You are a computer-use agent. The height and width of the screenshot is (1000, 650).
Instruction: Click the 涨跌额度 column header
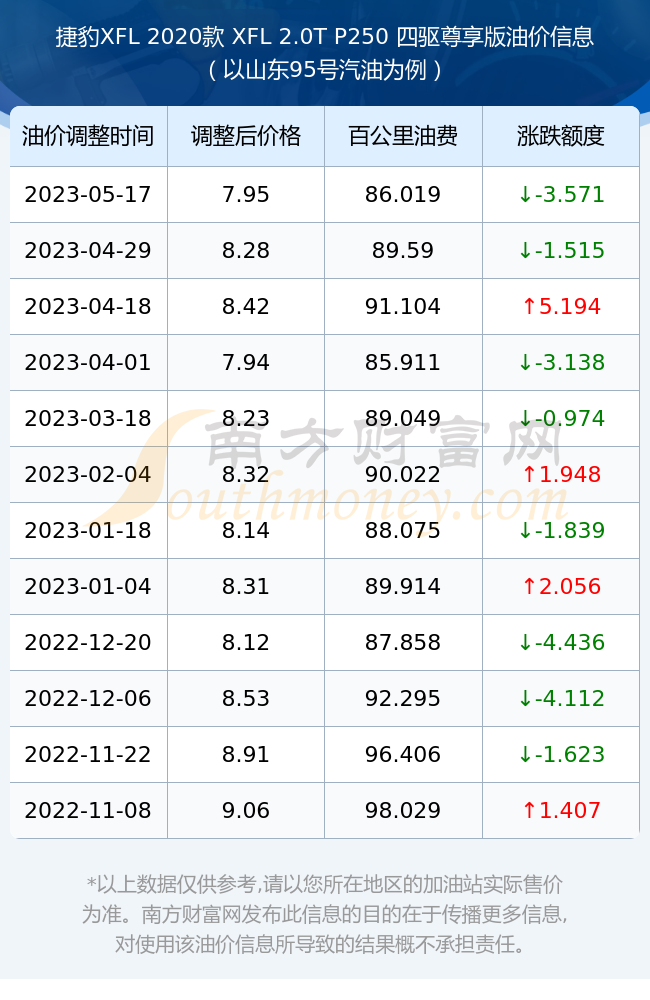[x=561, y=136]
